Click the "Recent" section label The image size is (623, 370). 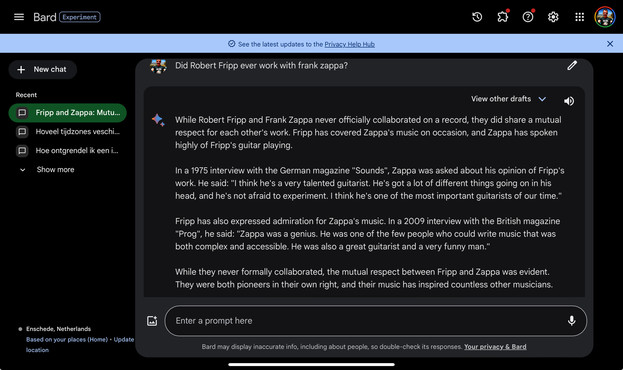pyautogui.click(x=26, y=95)
